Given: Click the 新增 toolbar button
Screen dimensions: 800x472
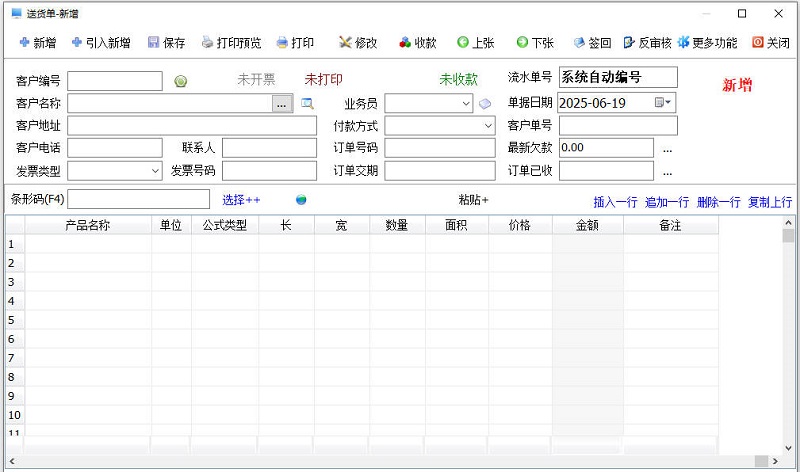Looking at the screenshot, I should [x=38, y=43].
